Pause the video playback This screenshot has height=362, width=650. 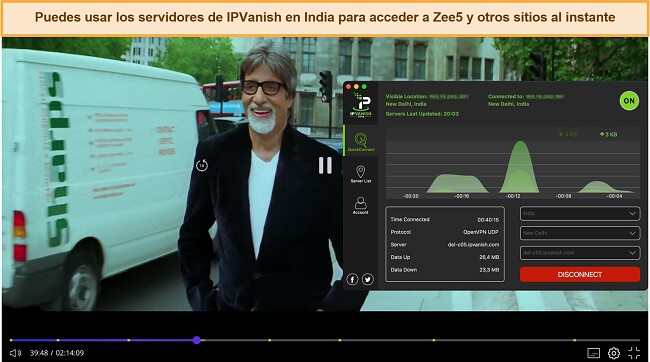[325, 165]
